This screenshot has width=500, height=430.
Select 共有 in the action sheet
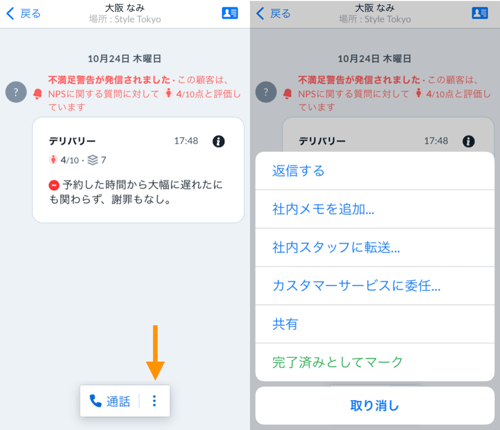tap(375, 324)
